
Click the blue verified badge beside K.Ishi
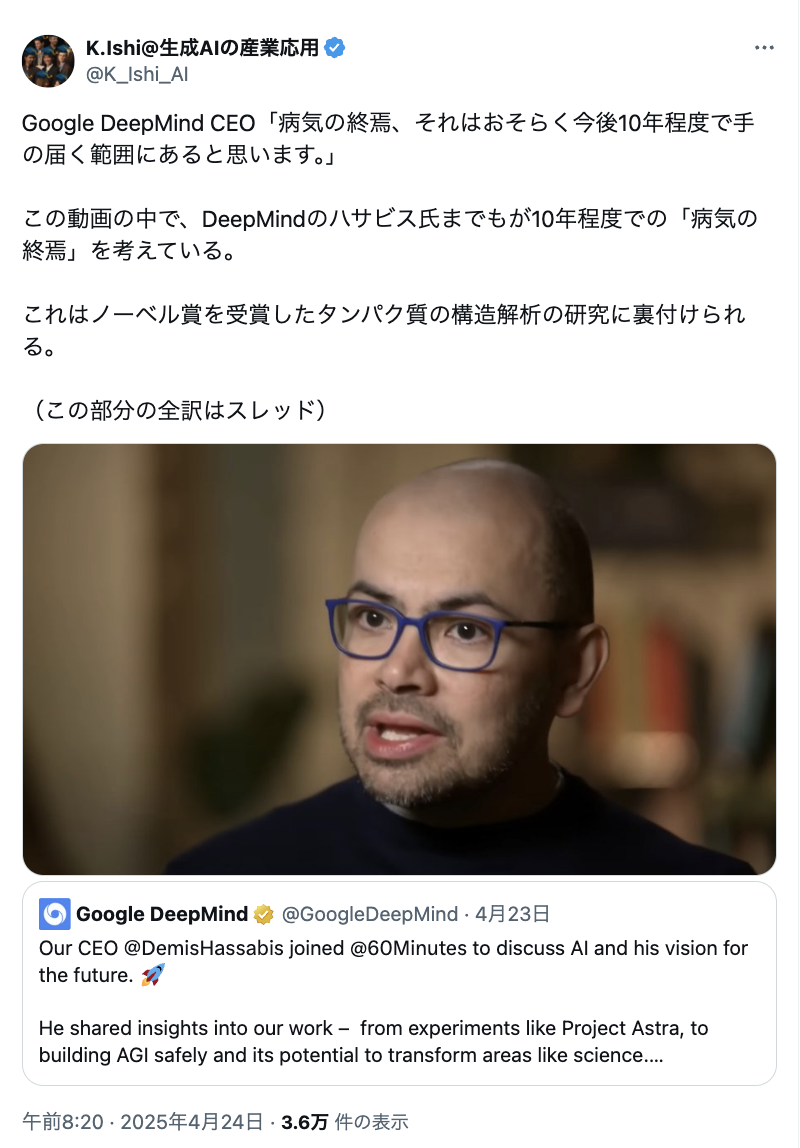[x=334, y=48]
